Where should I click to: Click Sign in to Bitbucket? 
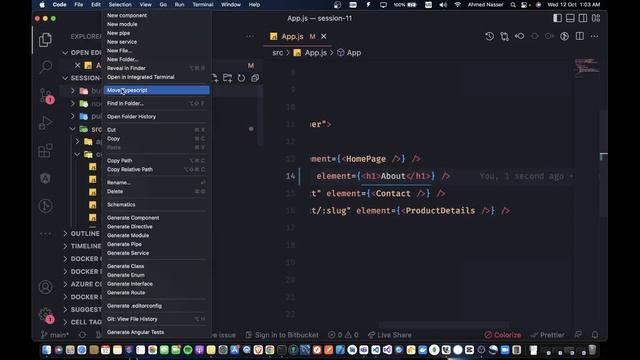pyautogui.click(x=282, y=335)
